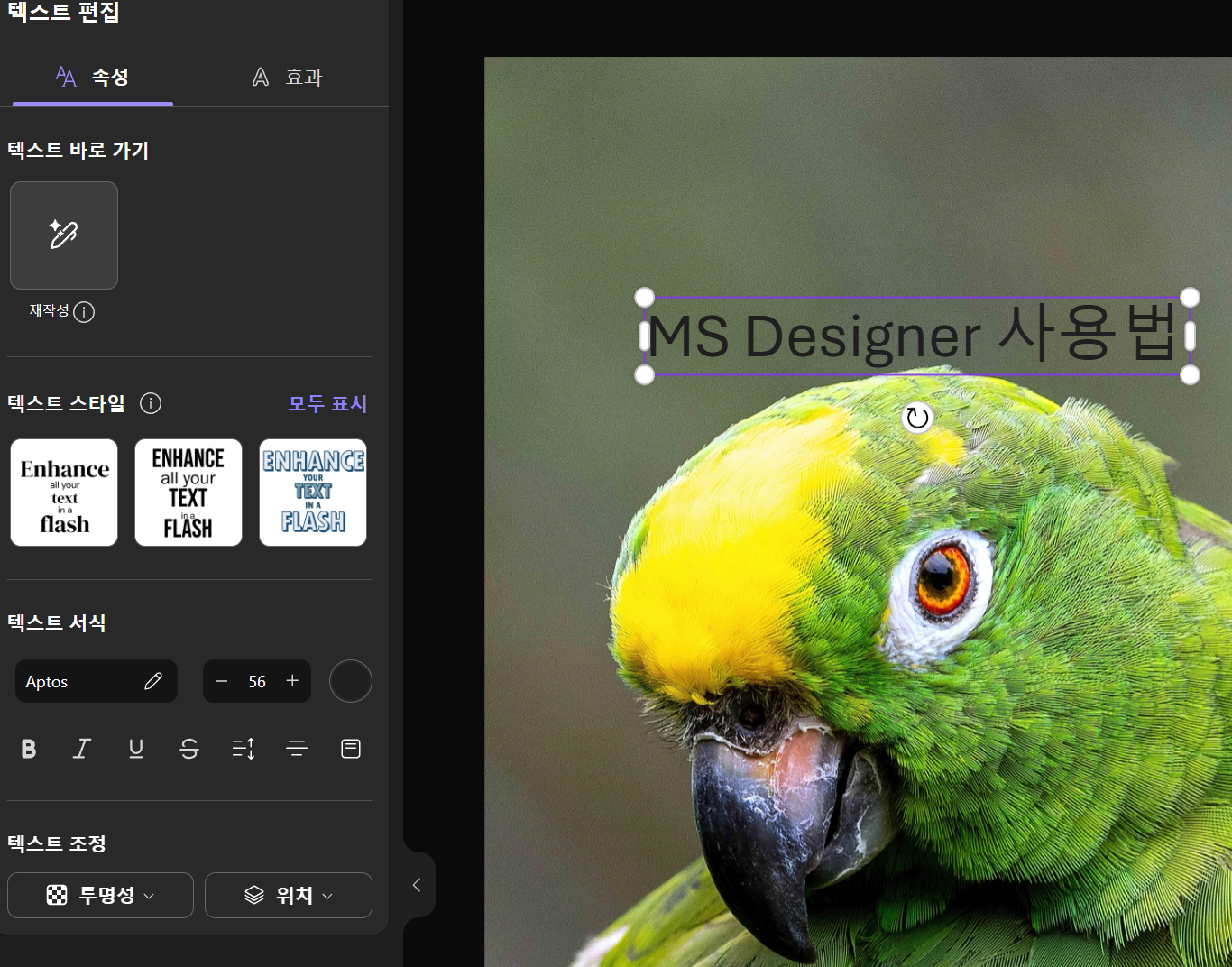Open the 효과 tab
This screenshot has width=1232, height=967.
coord(287,78)
